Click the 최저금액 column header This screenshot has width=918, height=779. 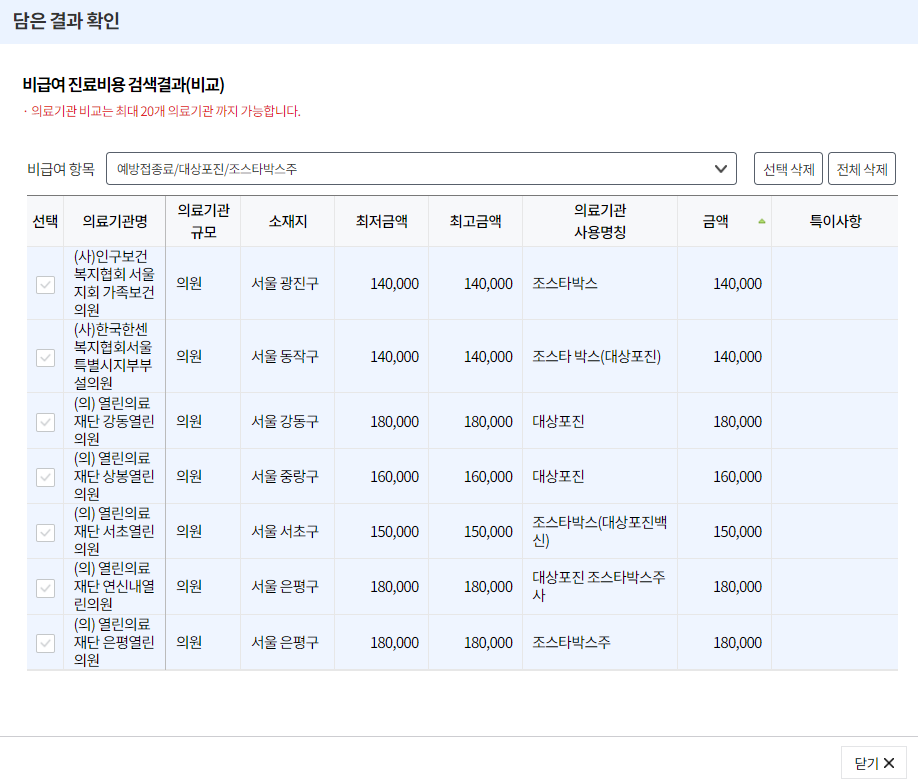(381, 221)
